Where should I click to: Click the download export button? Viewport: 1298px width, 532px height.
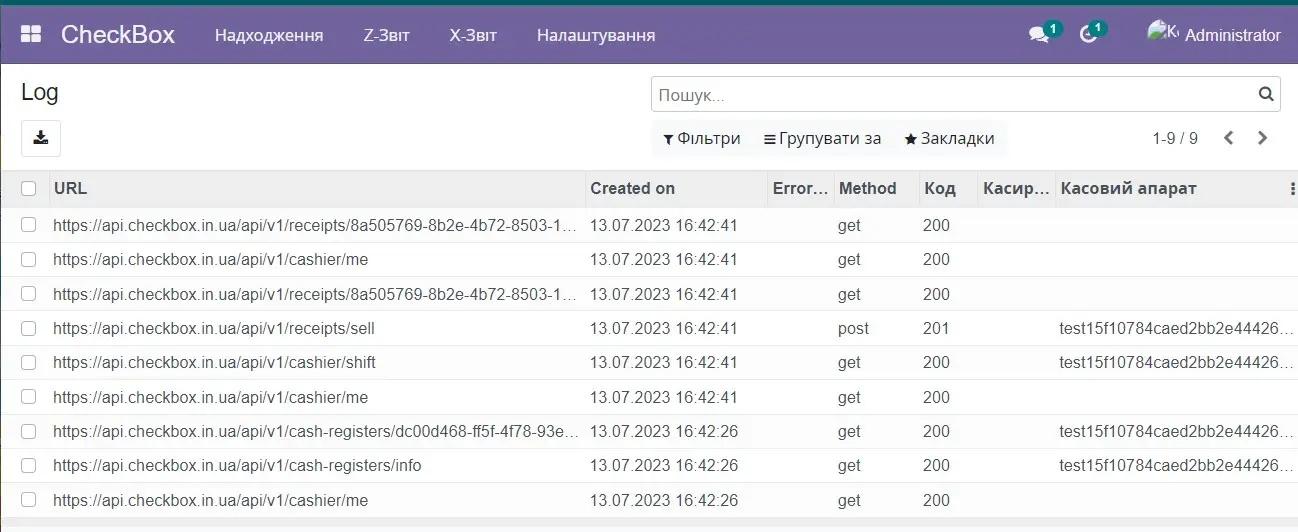coord(41,138)
